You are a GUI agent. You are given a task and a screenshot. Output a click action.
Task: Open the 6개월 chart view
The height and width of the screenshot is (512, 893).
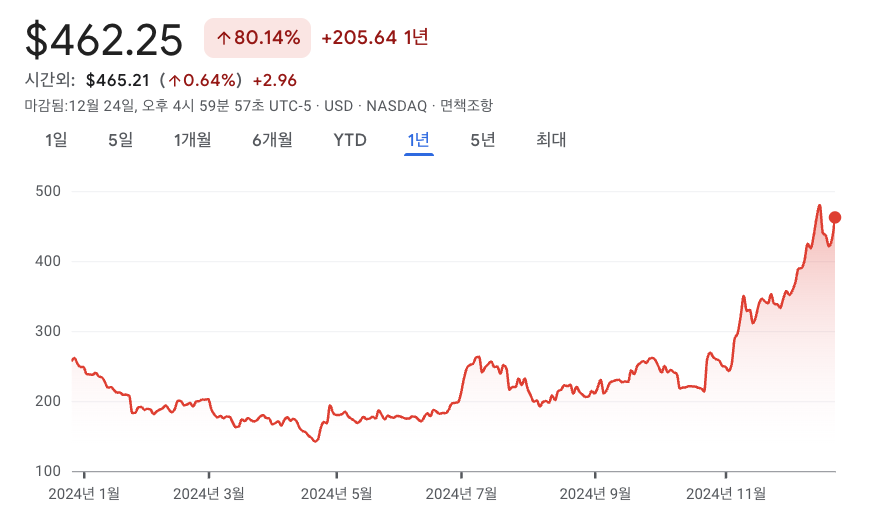click(x=272, y=140)
